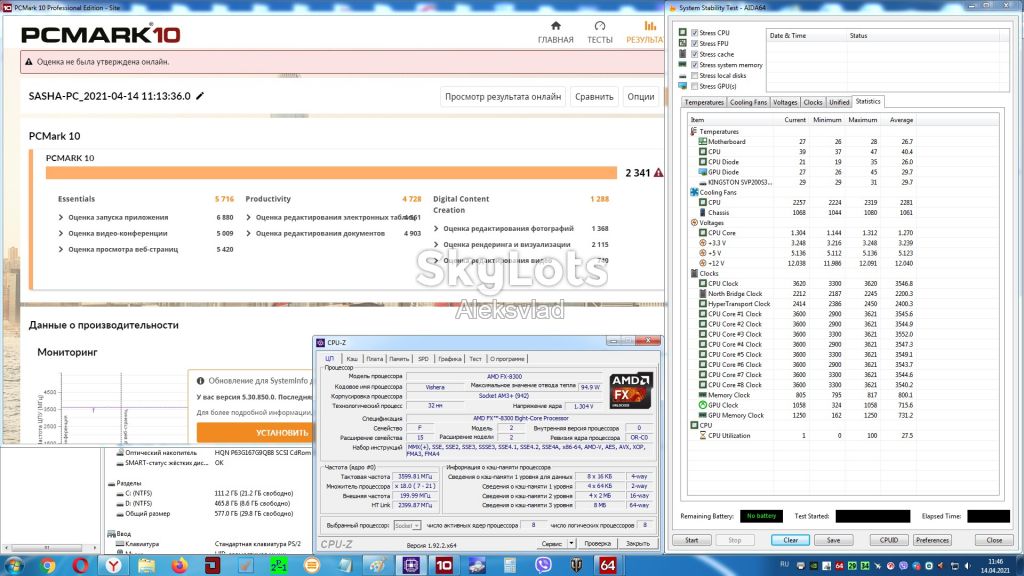Launch Firefox from the taskbar
This screenshot has width=1024, height=576.
180,565
